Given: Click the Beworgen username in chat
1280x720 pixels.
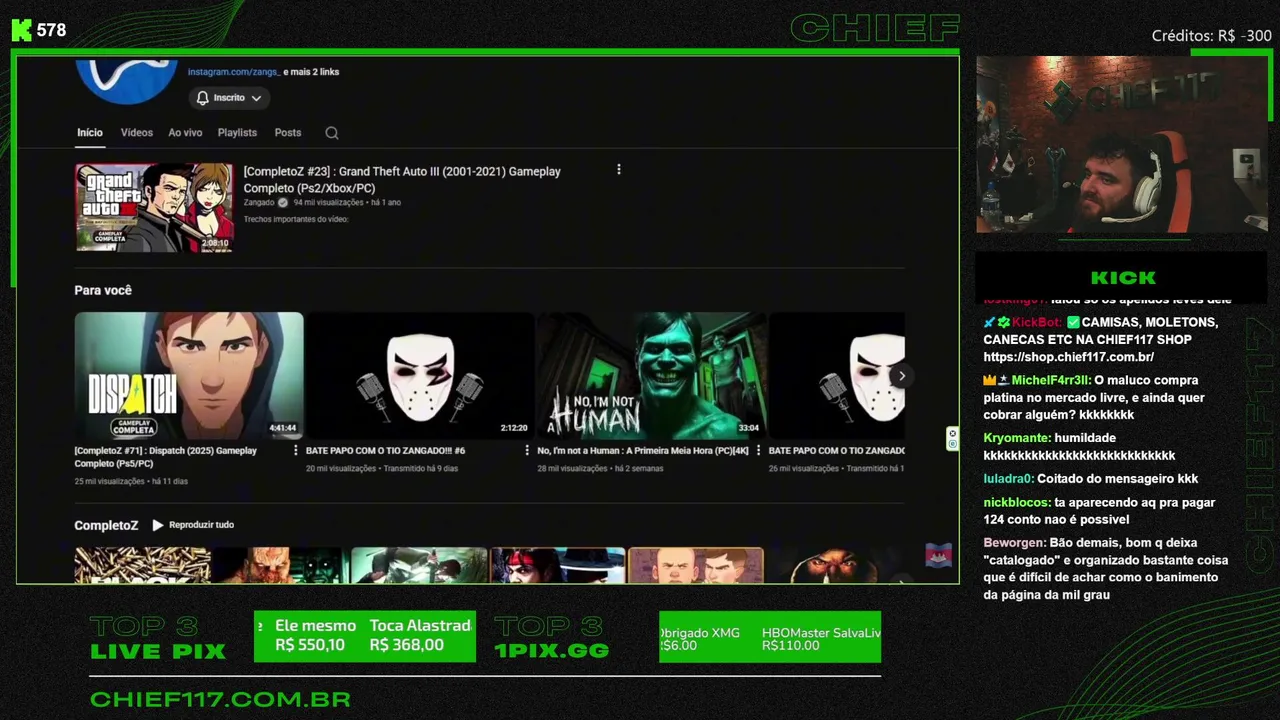Looking at the screenshot, I should click(x=1014, y=543).
